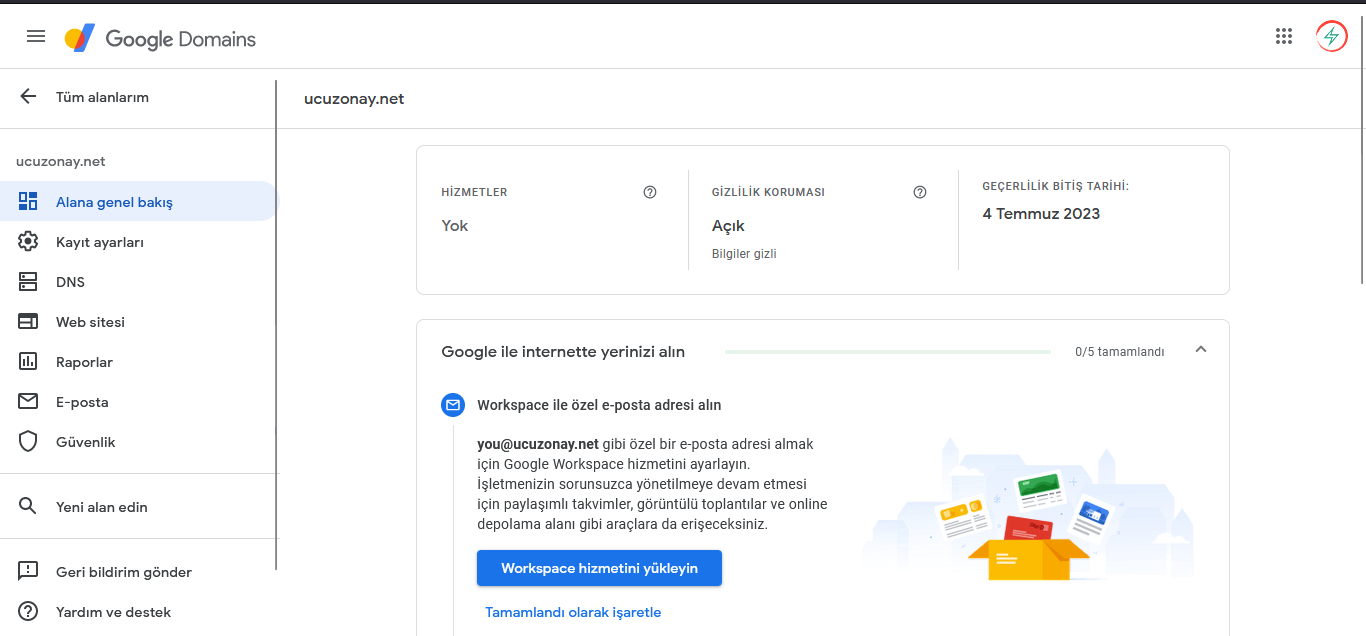The width and height of the screenshot is (1366, 636).
Task: Open the account profile avatar
Action: (1331, 37)
